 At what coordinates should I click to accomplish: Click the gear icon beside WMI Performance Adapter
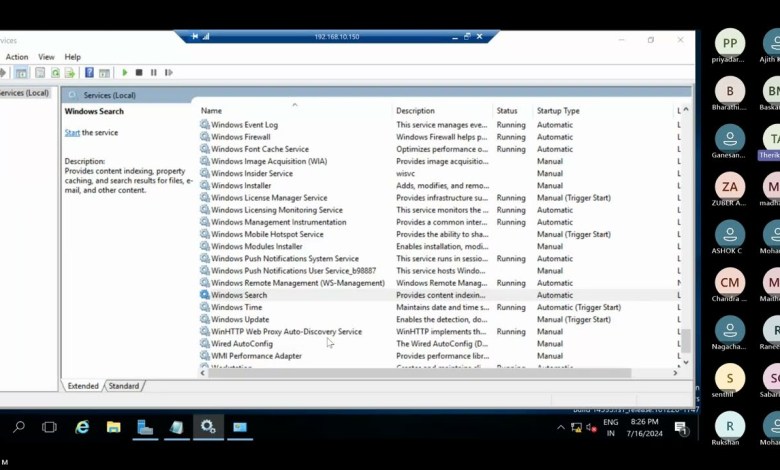tap(204, 356)
